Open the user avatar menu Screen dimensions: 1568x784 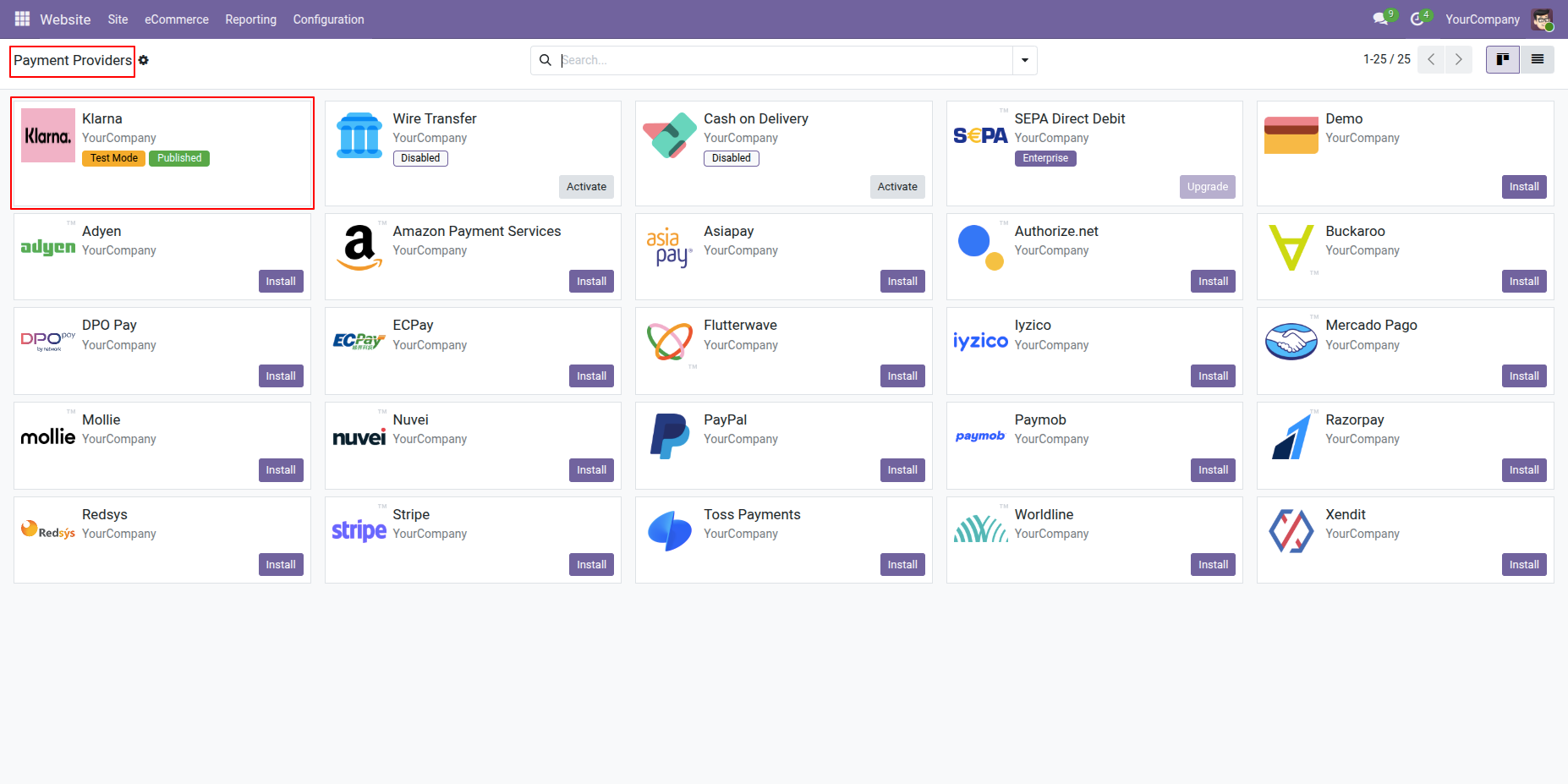click(x=1542, y=19)
